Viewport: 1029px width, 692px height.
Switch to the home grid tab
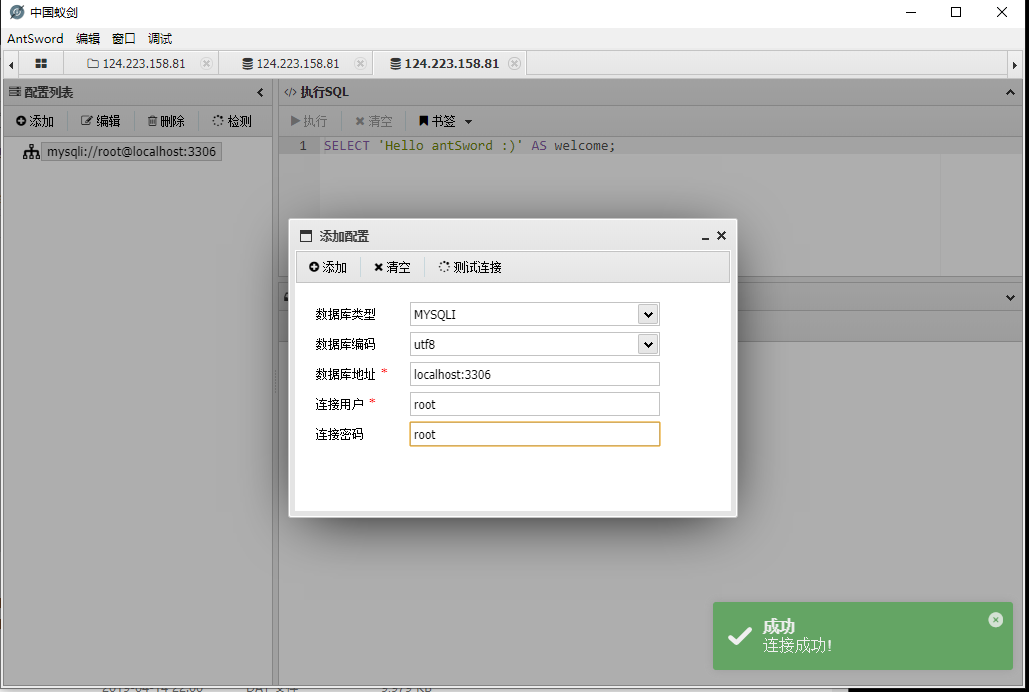(x=41, y=64)
